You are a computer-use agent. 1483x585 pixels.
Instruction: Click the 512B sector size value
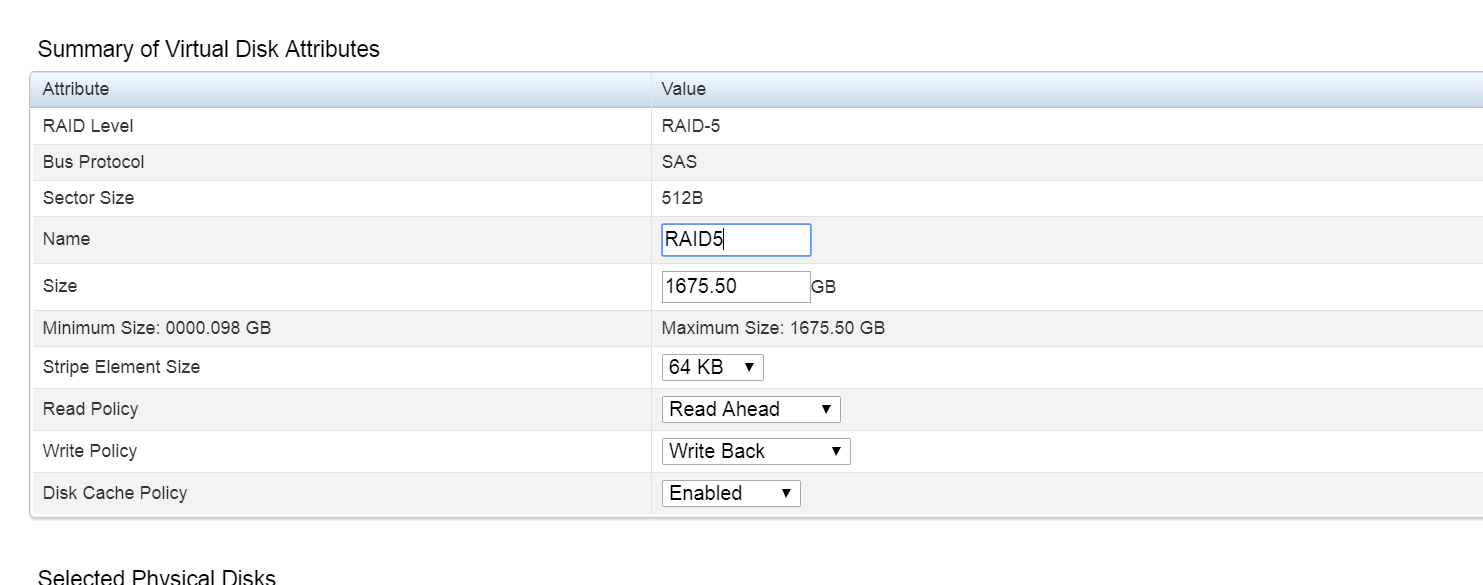682,198
